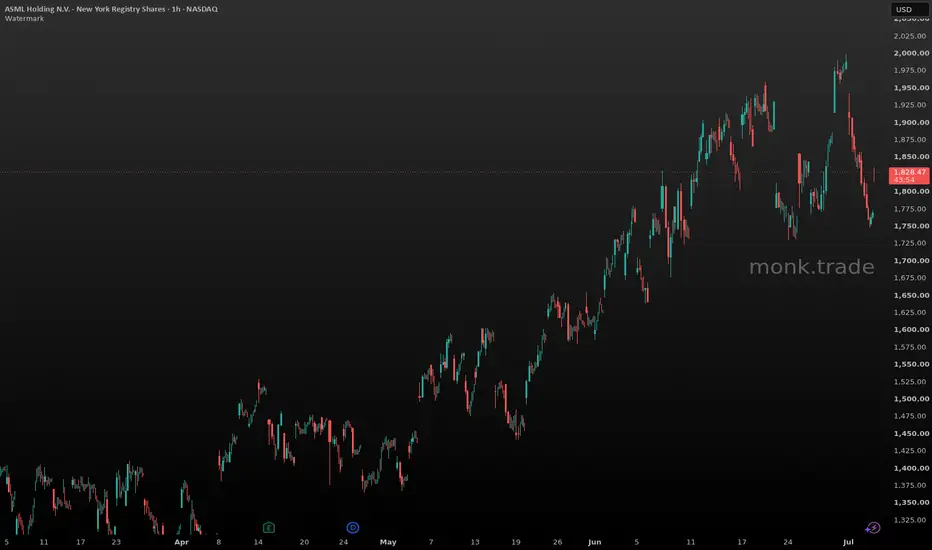Click the 1,775.00 price axis label
The height and width of the screenshot is (550, 932).
point(910,209)
